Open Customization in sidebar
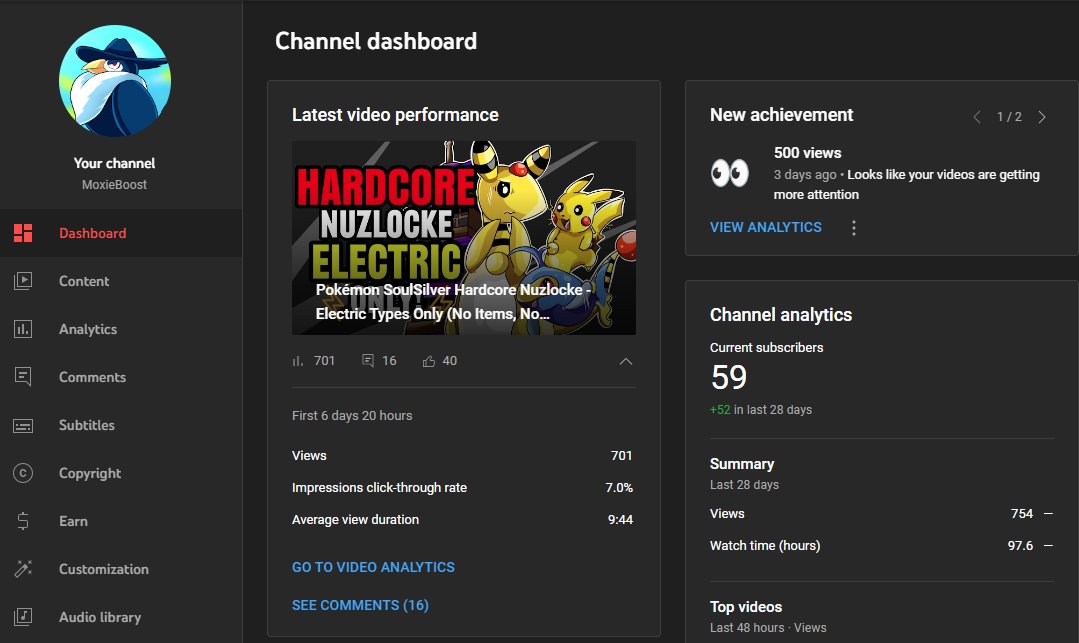Screen dimensions: 1079x643 click(x=121, y=569)
